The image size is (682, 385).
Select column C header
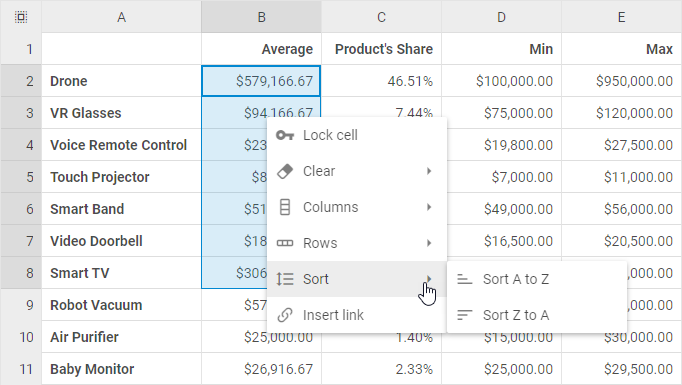pos(381,17)
